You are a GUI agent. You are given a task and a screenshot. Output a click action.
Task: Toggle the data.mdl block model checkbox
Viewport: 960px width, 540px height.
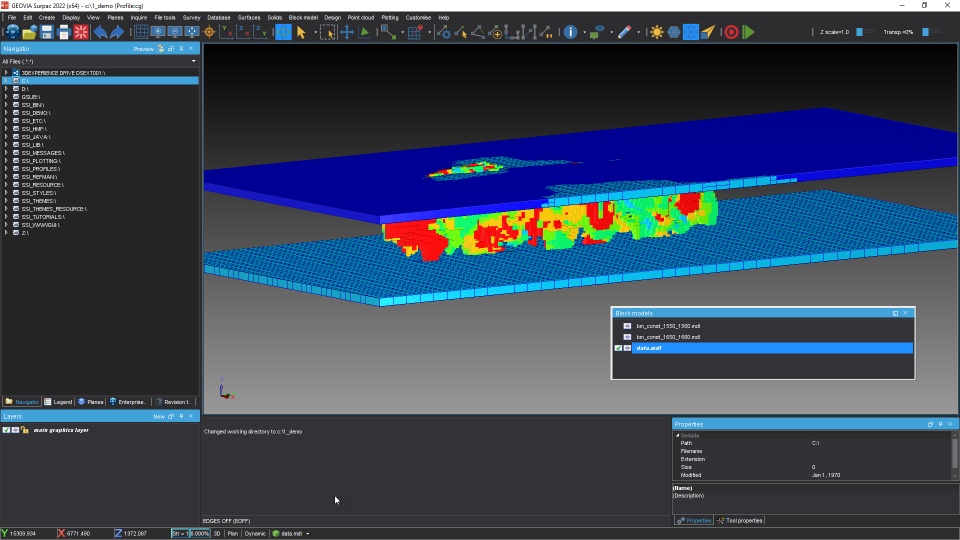coord(618,348)
